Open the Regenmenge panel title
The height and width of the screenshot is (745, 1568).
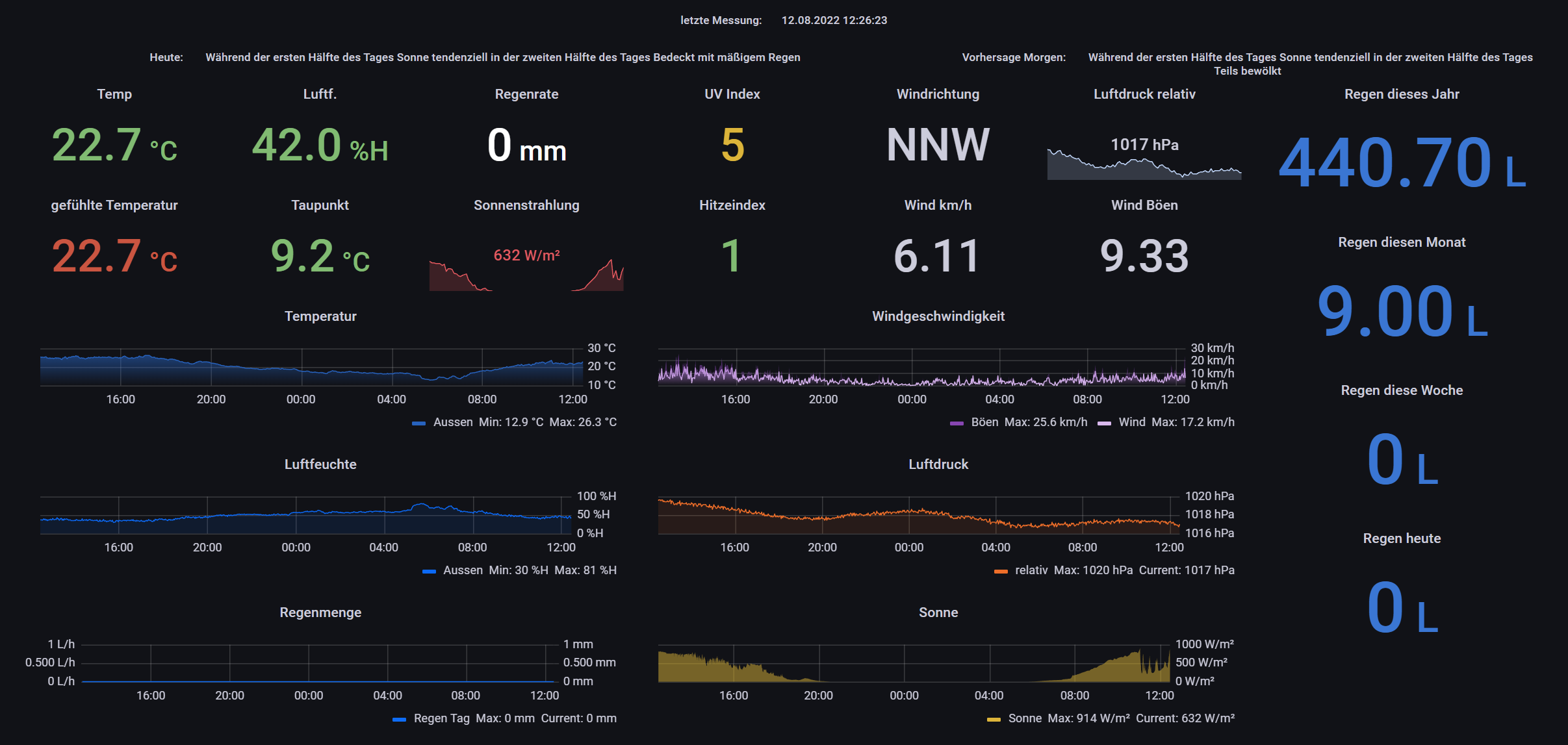320,612
